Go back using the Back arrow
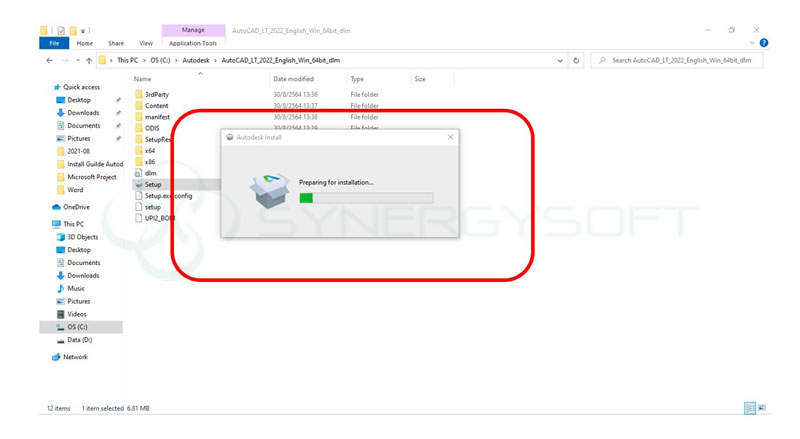This screenshot has width=800, height=439. [x=50, y=61]
